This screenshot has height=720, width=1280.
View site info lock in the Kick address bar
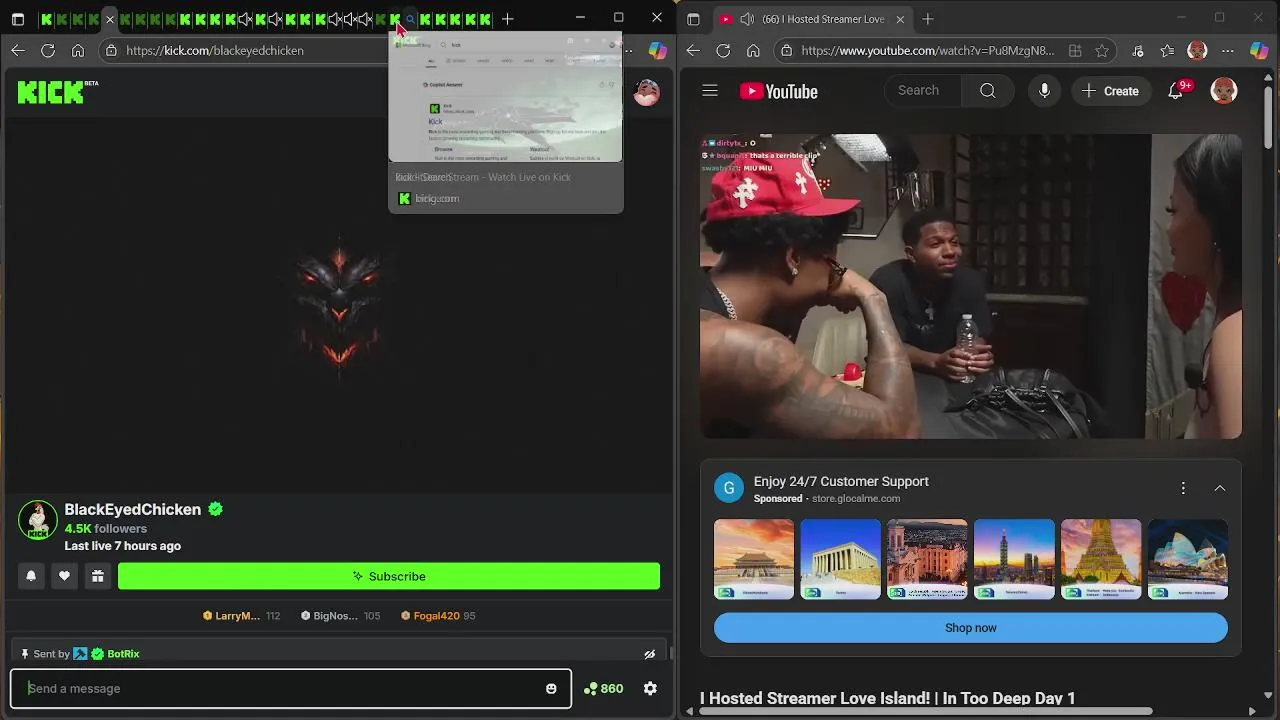point(111,50)
